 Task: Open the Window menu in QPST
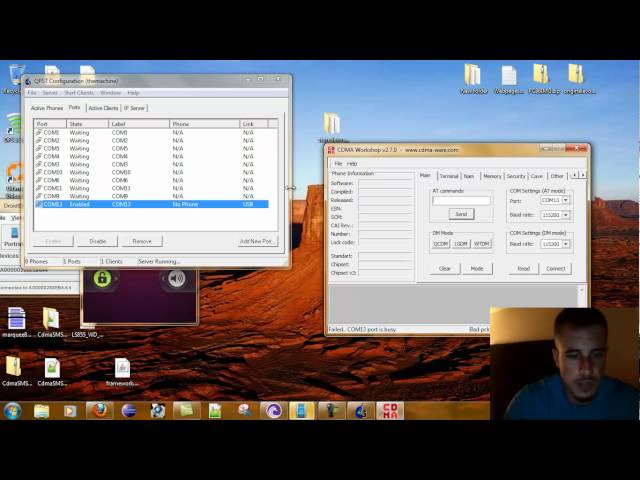[x=111, y=93]
